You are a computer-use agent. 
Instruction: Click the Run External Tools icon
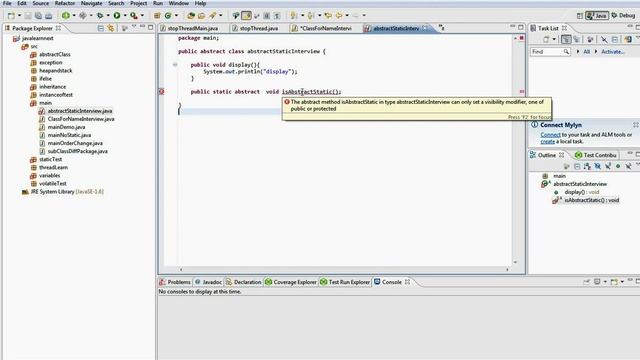[x=133, y=16]
